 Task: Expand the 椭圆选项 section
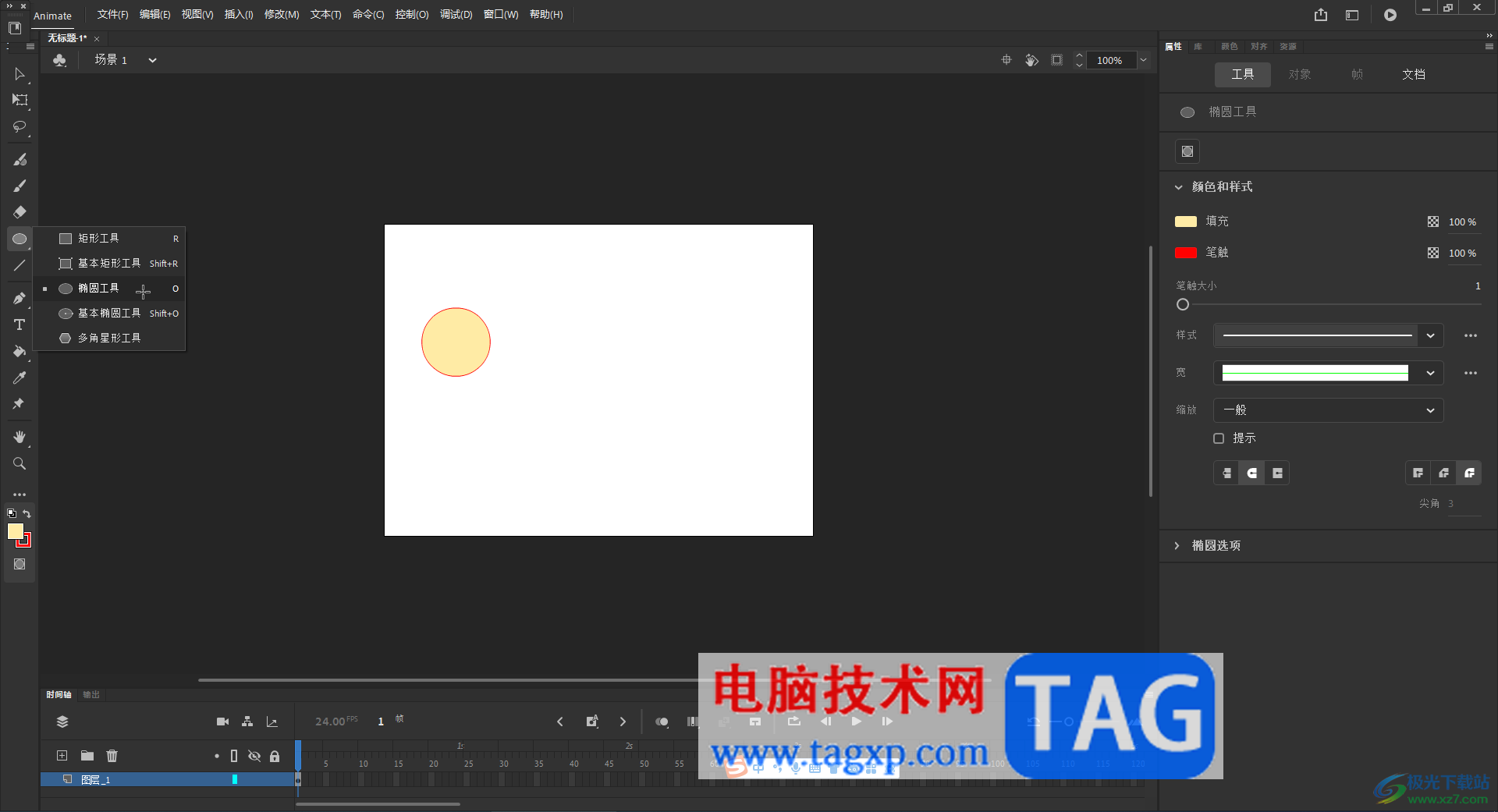point(1177,546)
